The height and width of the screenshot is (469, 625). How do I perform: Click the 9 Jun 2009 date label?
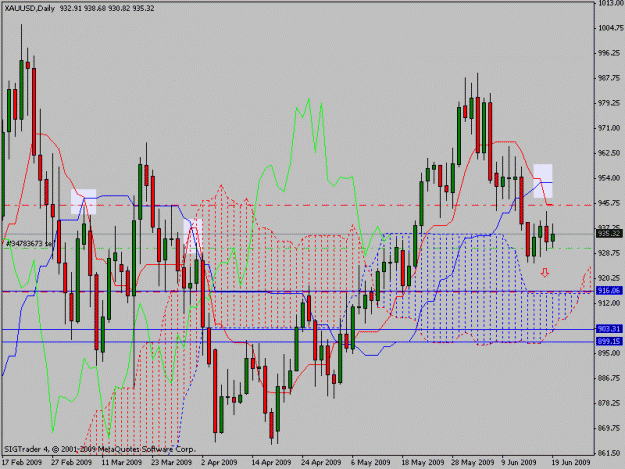click(519, 463)
